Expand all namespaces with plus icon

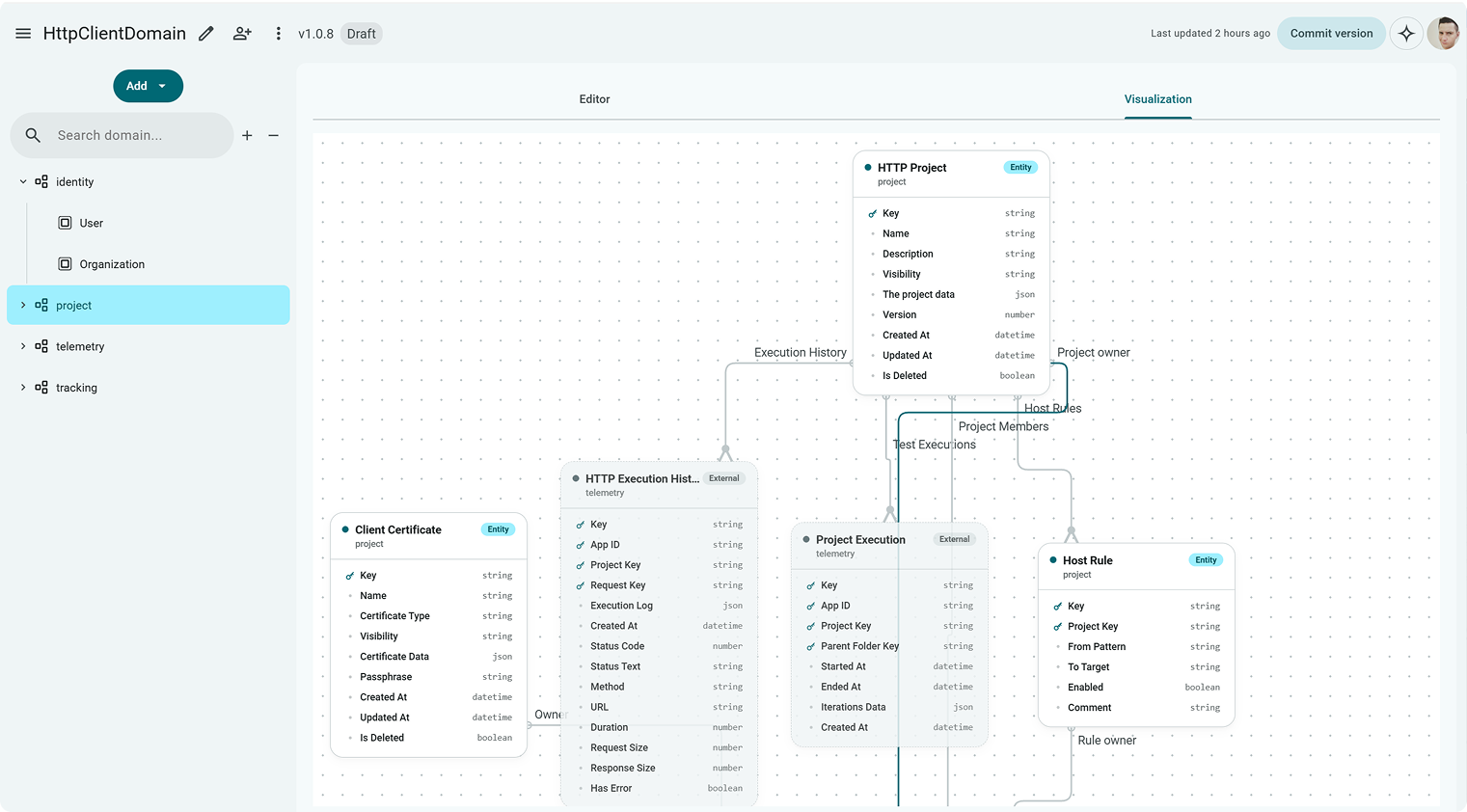(247, 136)
